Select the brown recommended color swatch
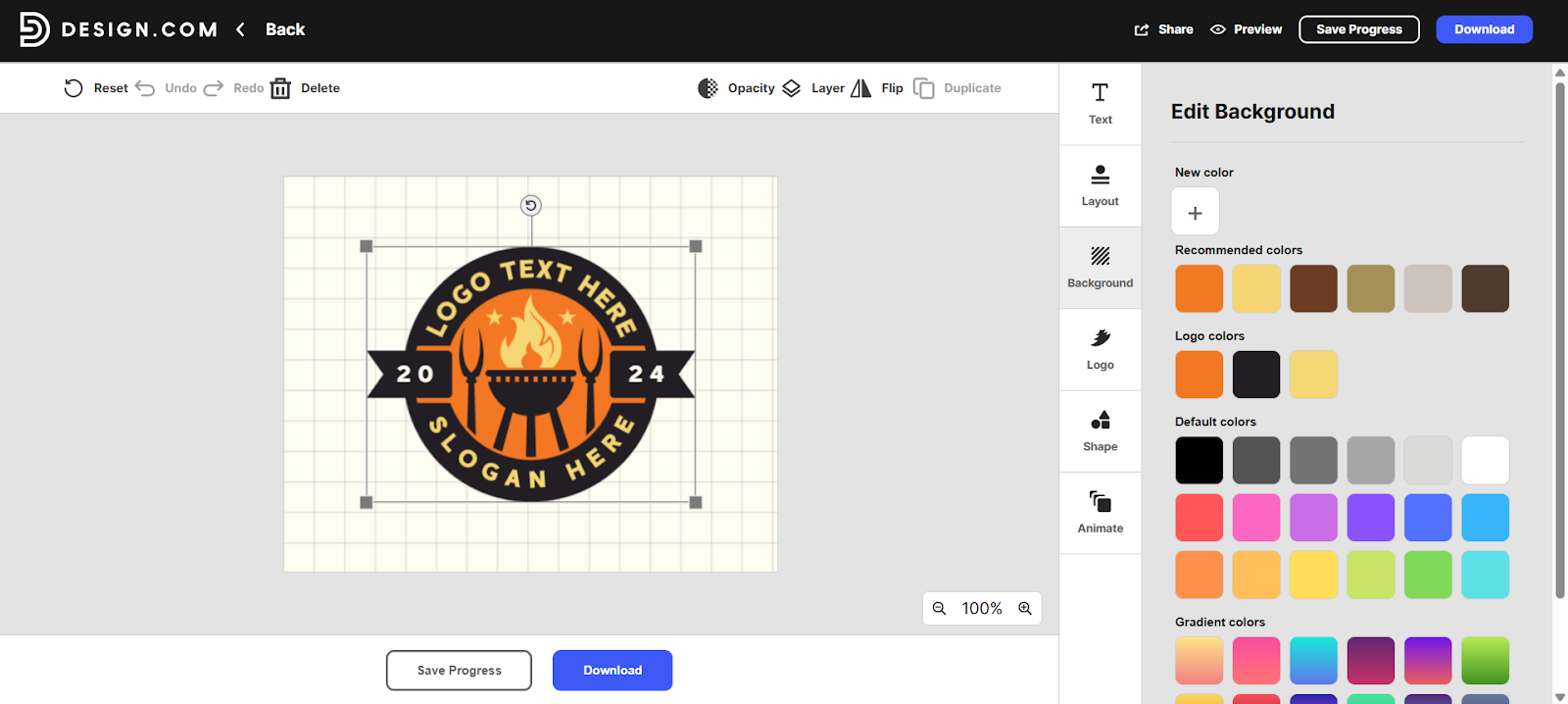Image resolution: width=1568 pixels, height=704 pixels. pyautogui.click(x=1313, y=288)
